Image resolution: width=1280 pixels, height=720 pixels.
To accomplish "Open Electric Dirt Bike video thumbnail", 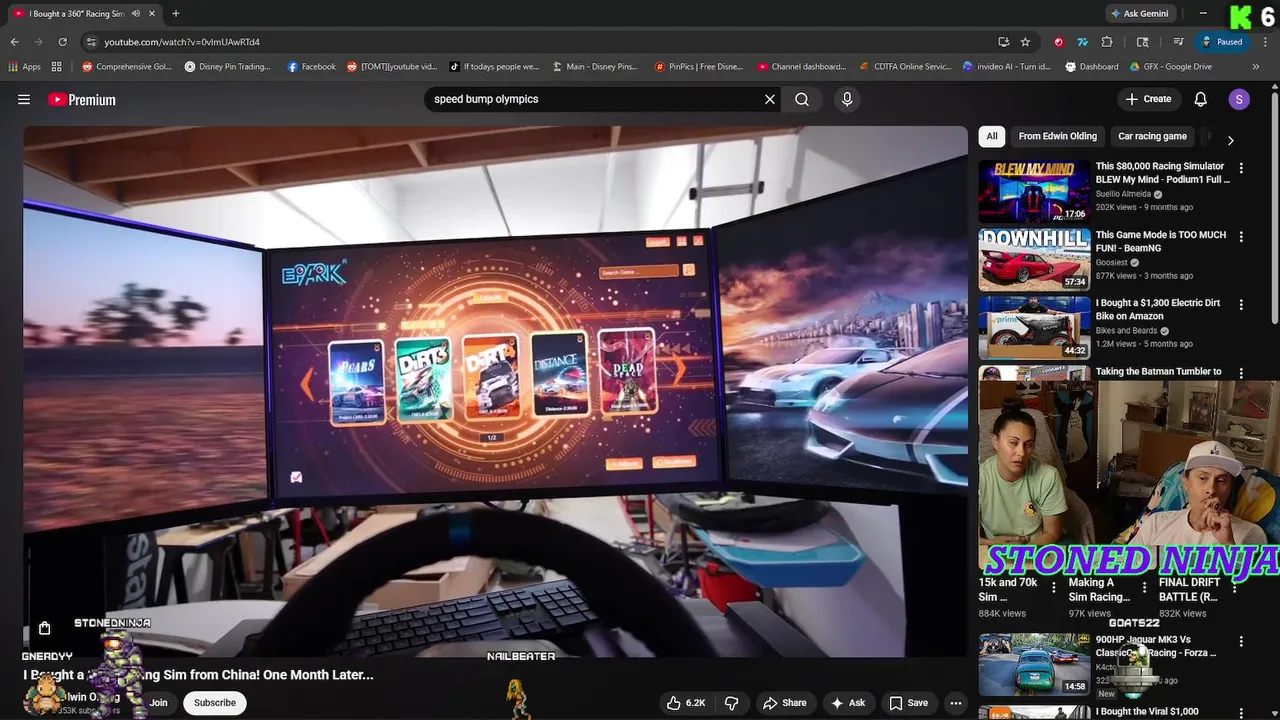I will pyautogui.click(x=1034, y=328).
